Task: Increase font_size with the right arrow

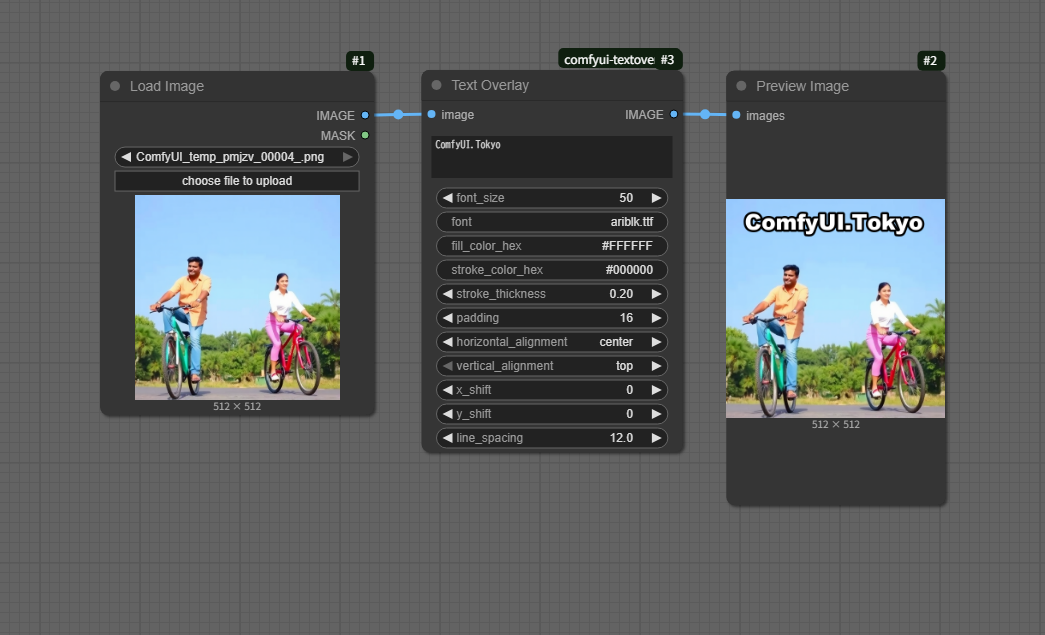Action: tap(656, 198)
